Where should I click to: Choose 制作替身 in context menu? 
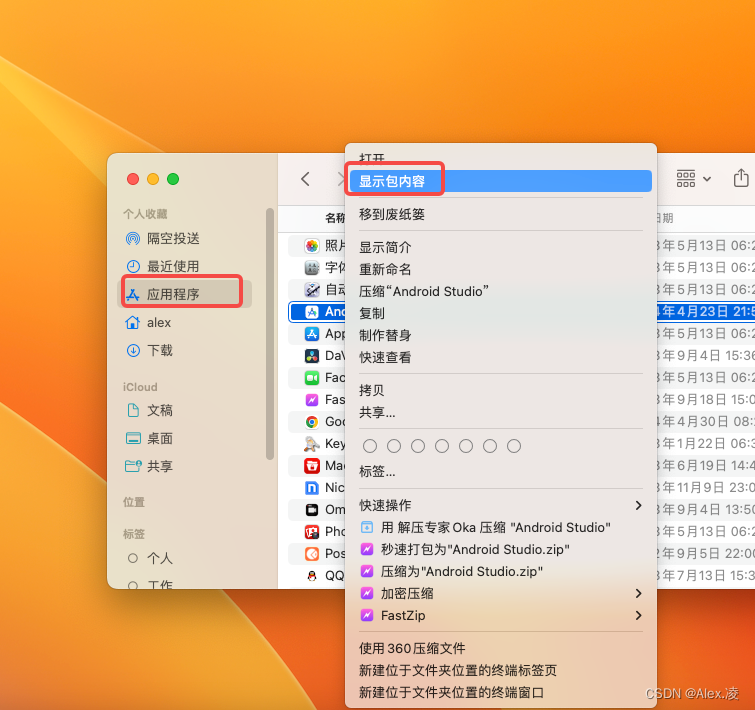[x=501, y=336]
